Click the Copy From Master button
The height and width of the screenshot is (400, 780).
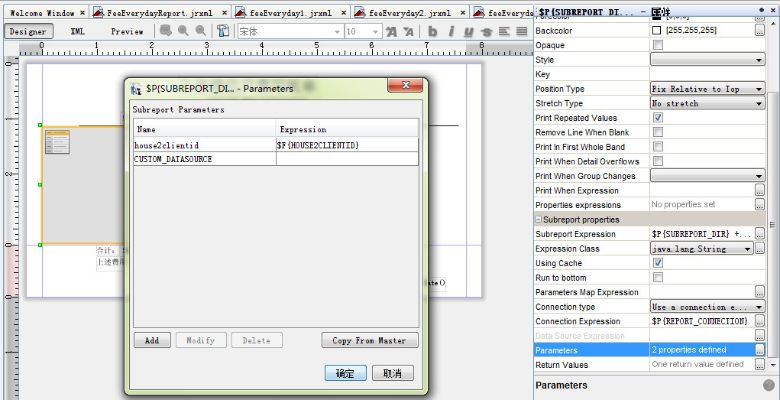click(369, 340)
